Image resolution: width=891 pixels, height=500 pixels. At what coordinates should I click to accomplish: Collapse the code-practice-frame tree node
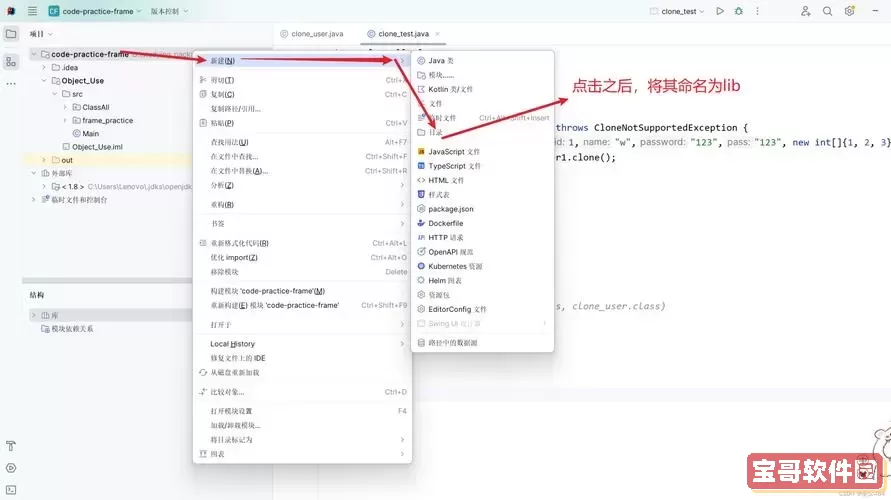tap(34, 55)
